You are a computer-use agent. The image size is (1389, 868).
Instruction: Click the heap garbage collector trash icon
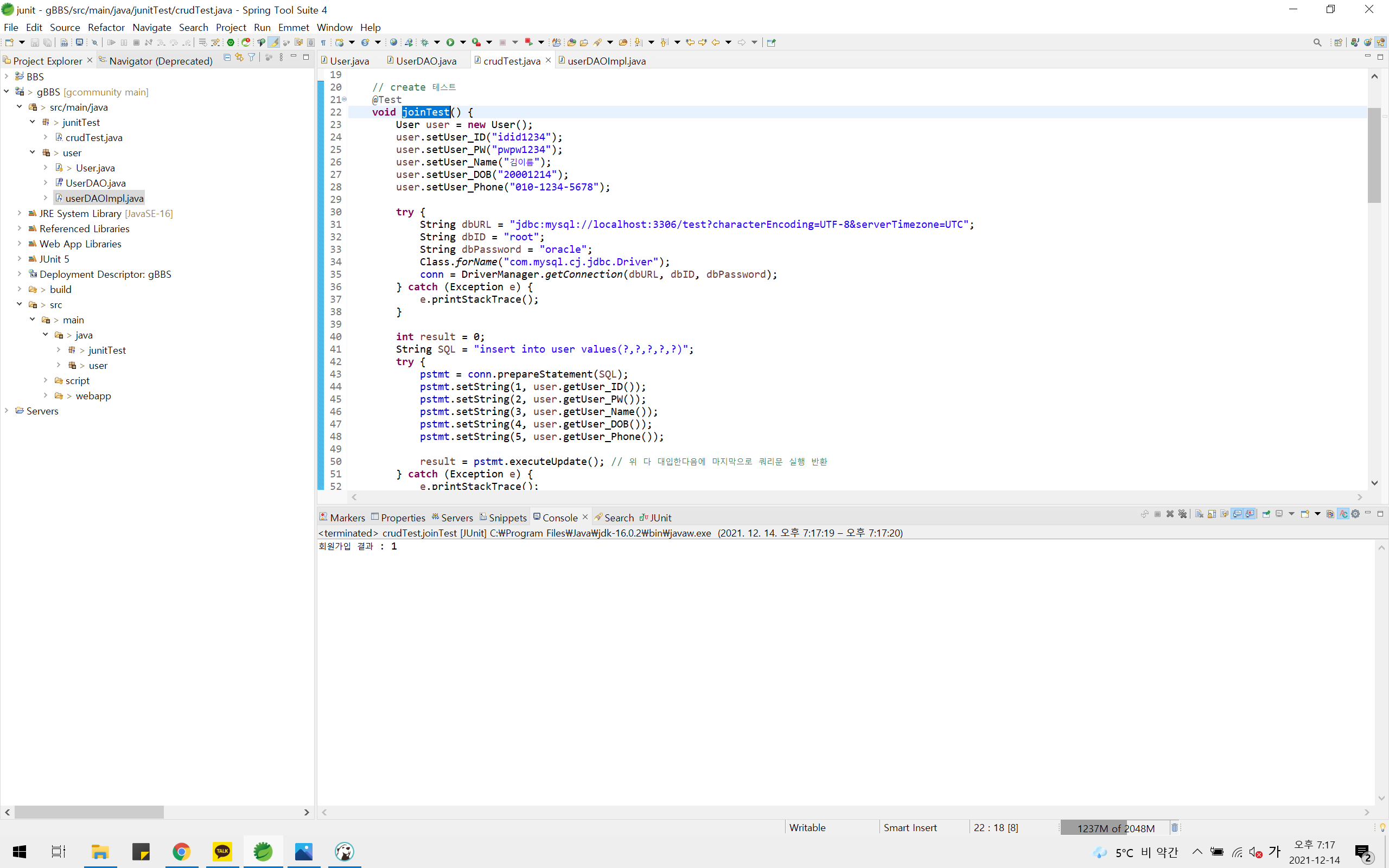click(x=1175, y=827)
